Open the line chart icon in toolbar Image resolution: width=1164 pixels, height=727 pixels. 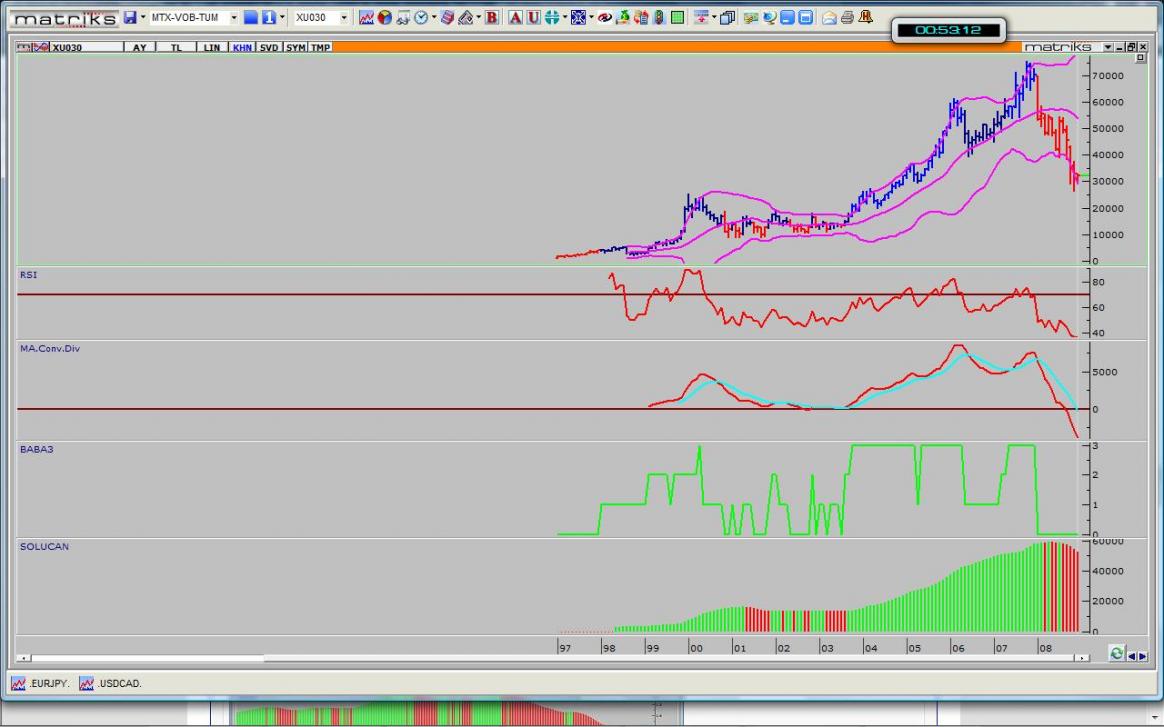click(x=366, y=18)
